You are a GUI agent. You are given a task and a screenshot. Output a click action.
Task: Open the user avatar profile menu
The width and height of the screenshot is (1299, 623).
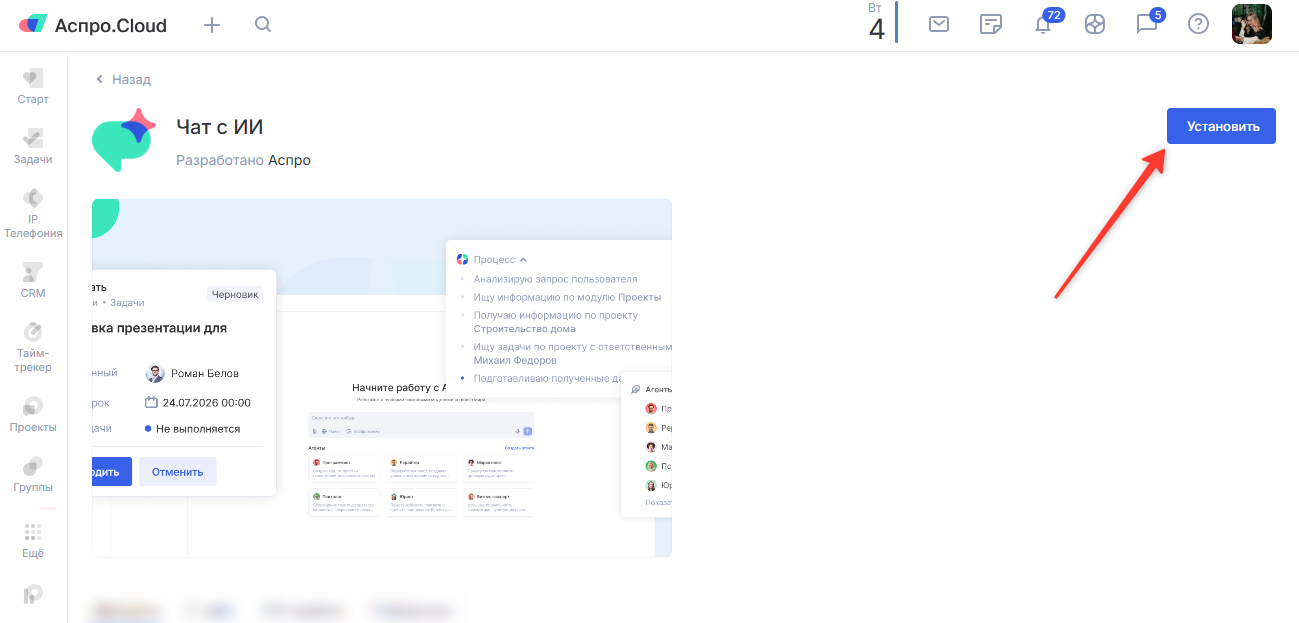1251,24
